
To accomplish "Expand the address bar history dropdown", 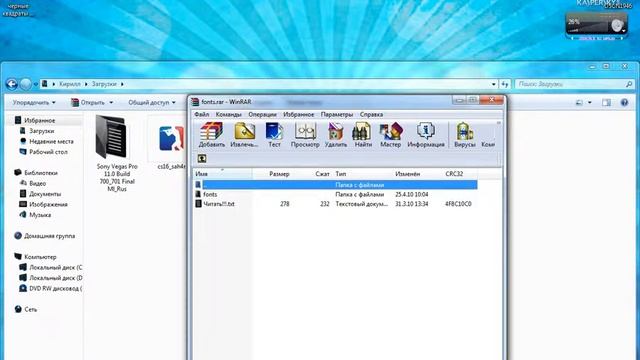I will click(x=493, y=84).
